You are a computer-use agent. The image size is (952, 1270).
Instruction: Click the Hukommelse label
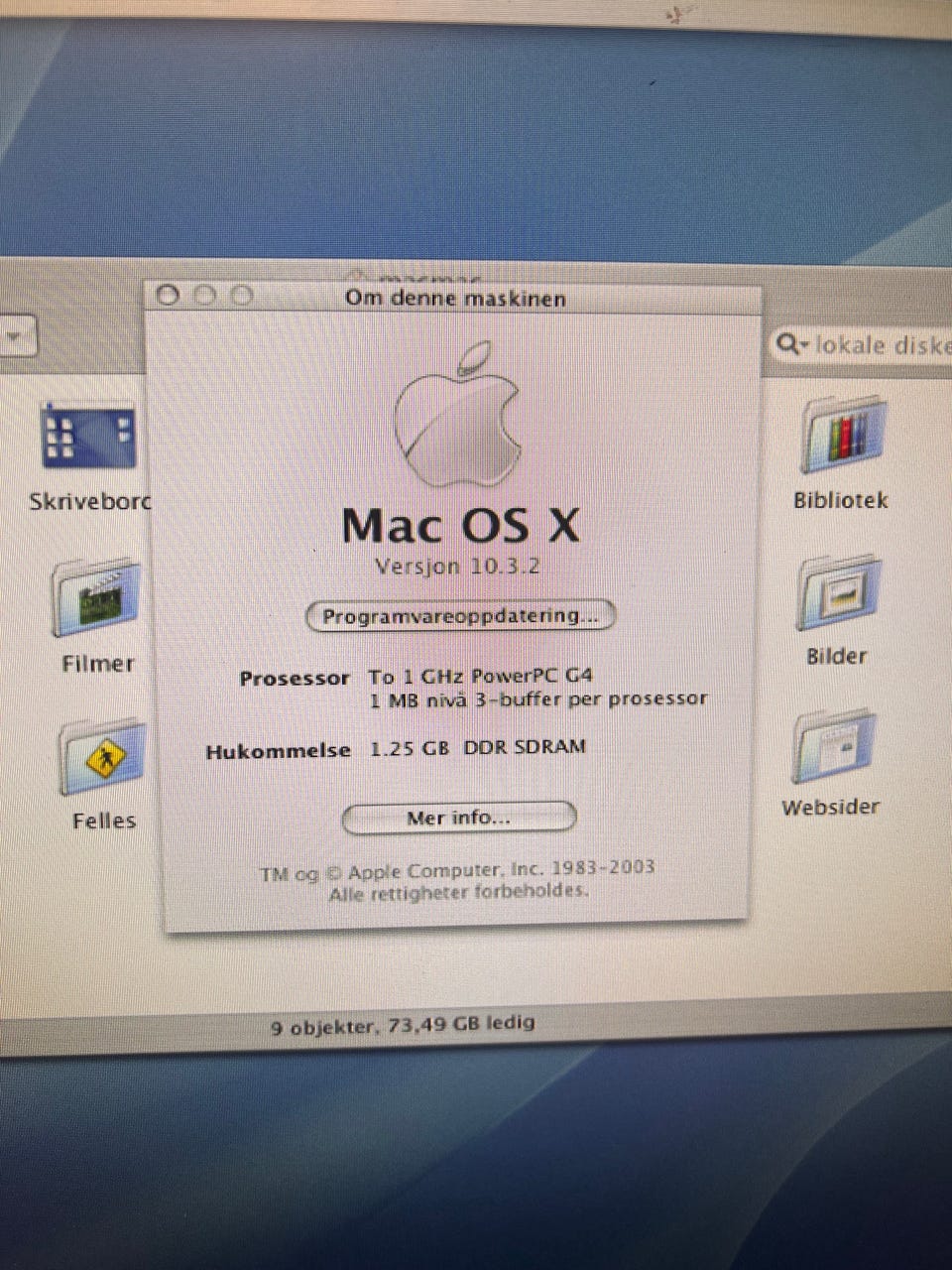pyautogui.click(x=278, y=751)
